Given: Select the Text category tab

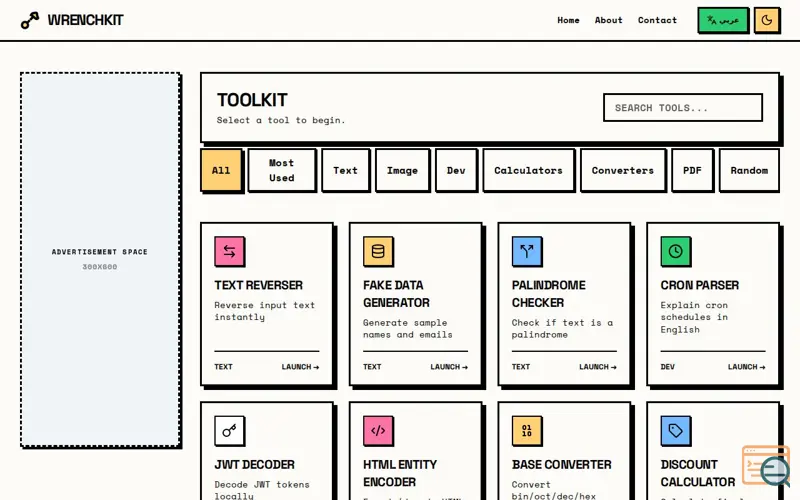Looking at the screenshot, I should point(345,170).
